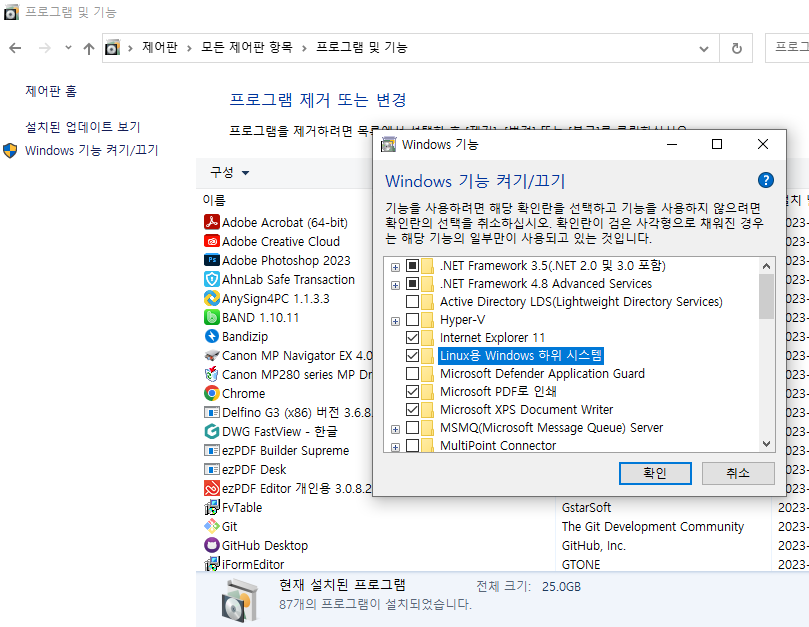Cancel with the 취소 button
The image size is (809, 627).
738,473
